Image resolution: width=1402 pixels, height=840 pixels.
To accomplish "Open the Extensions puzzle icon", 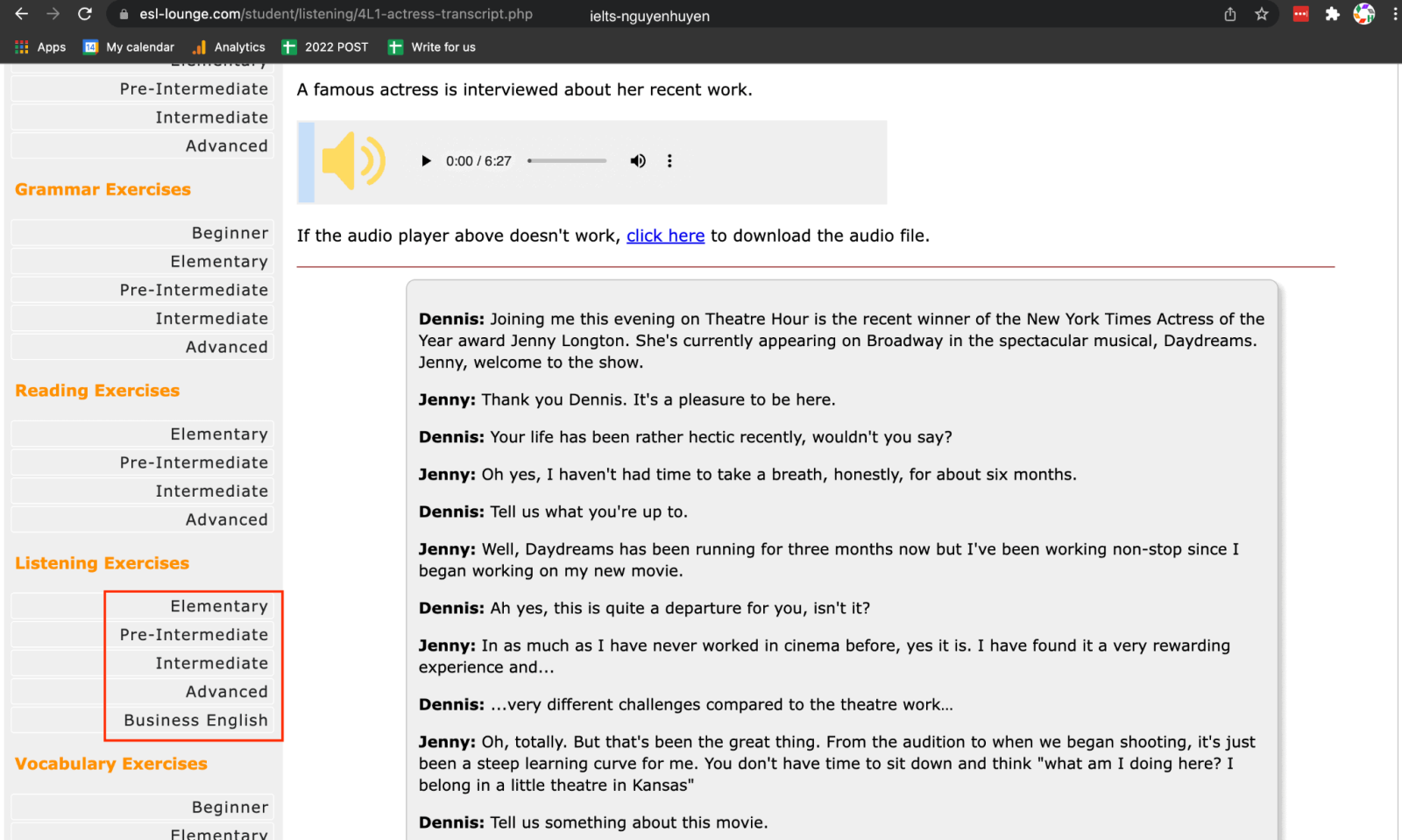I will pos(1332,14).
